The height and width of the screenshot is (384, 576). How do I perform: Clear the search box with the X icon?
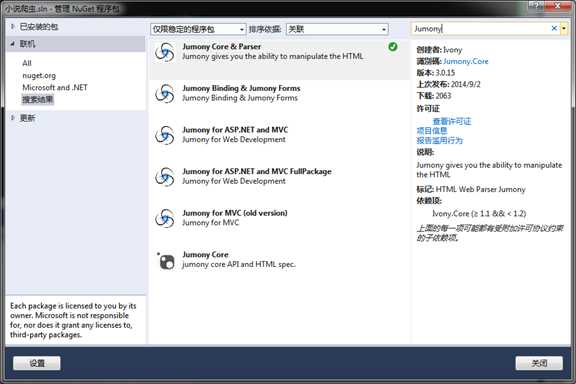click(x=554, y=28)
